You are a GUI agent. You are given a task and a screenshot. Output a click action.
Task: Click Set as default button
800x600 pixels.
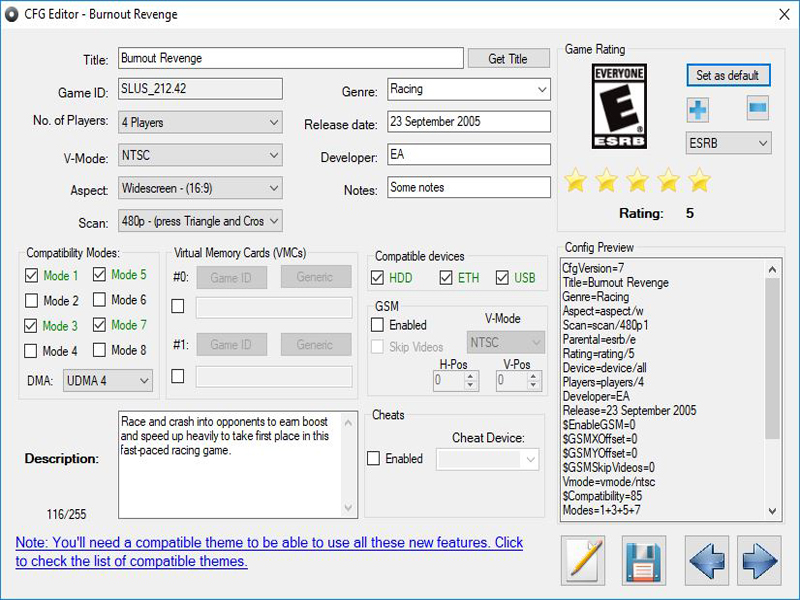729,77
